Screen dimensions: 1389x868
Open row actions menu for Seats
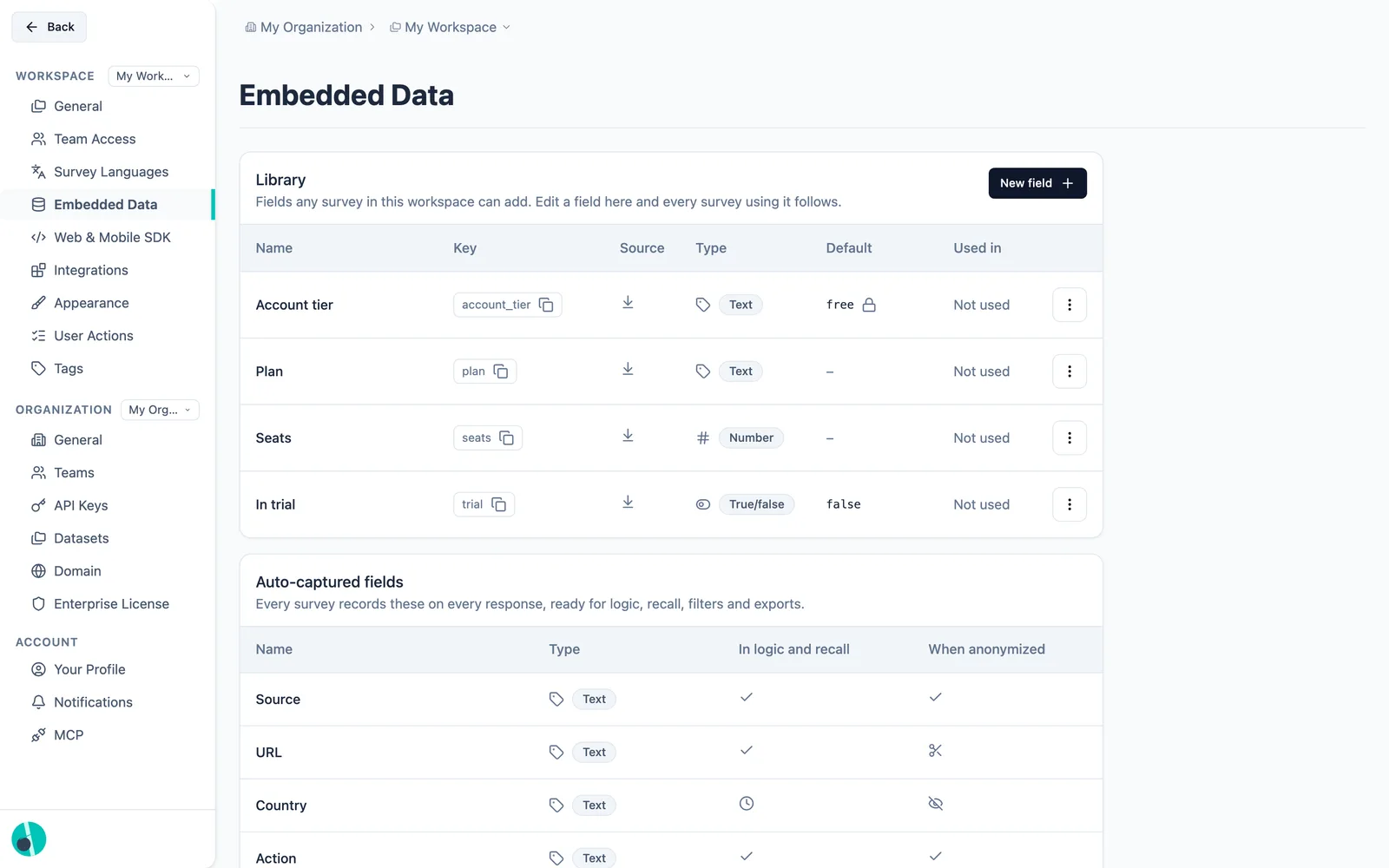pyautogui.click(x=1070, y=438)
